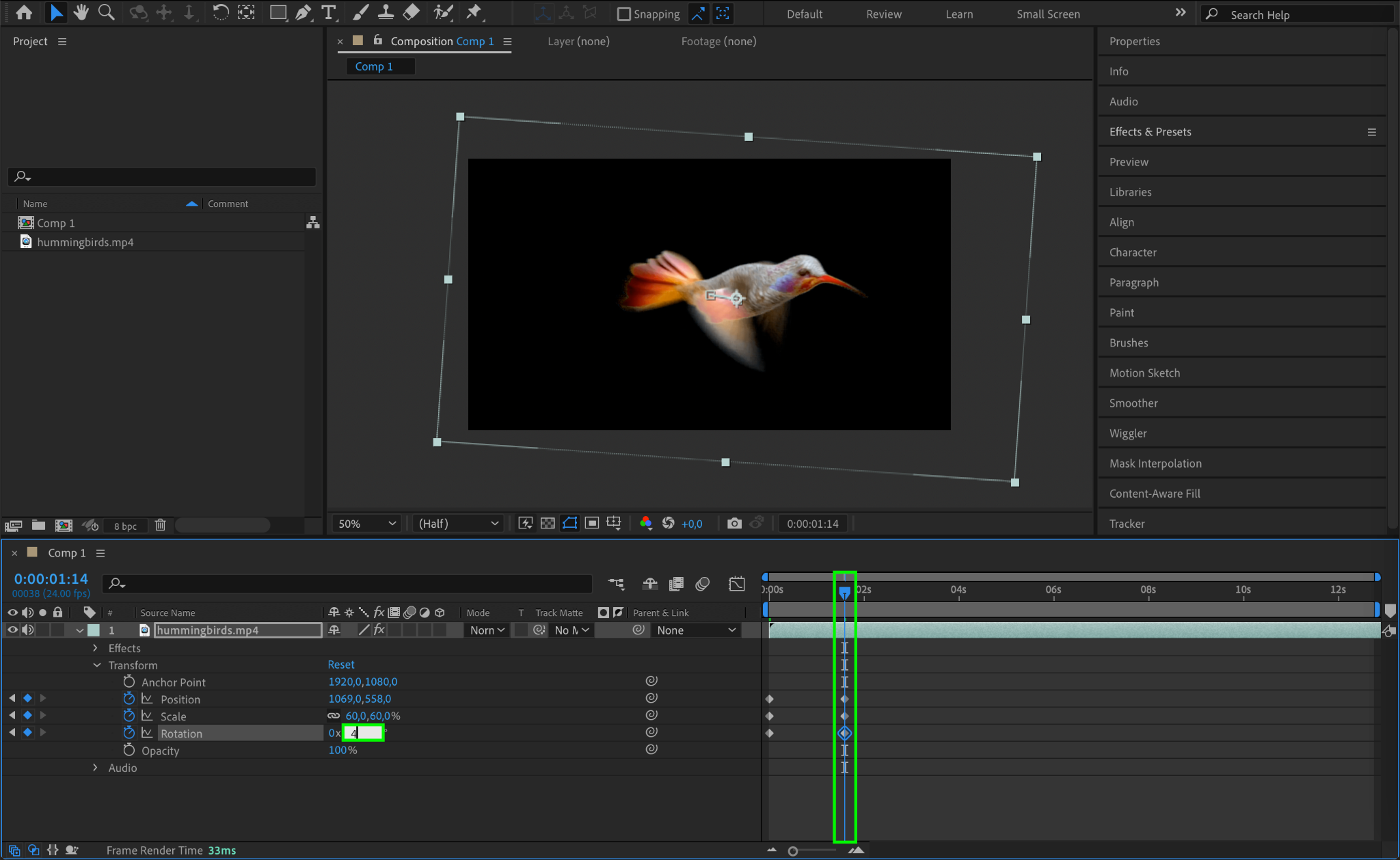Click the Position value 1069,0,558,0
Image resolution: width=1400 pixels, height=860 pixels.
[x=360, y=699]
